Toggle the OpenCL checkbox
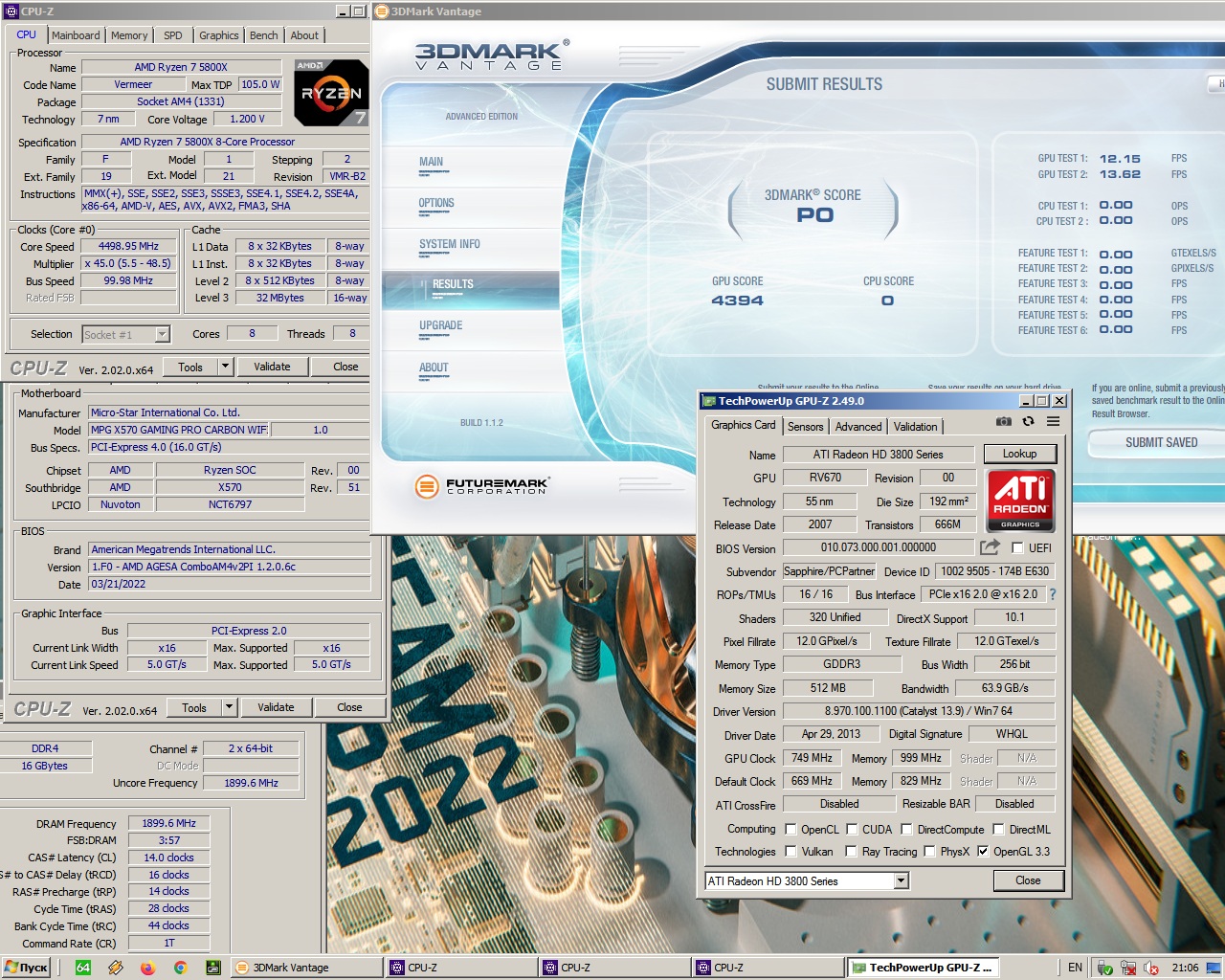The width and height of the screenshot is (1225, 980). (791, 830)
